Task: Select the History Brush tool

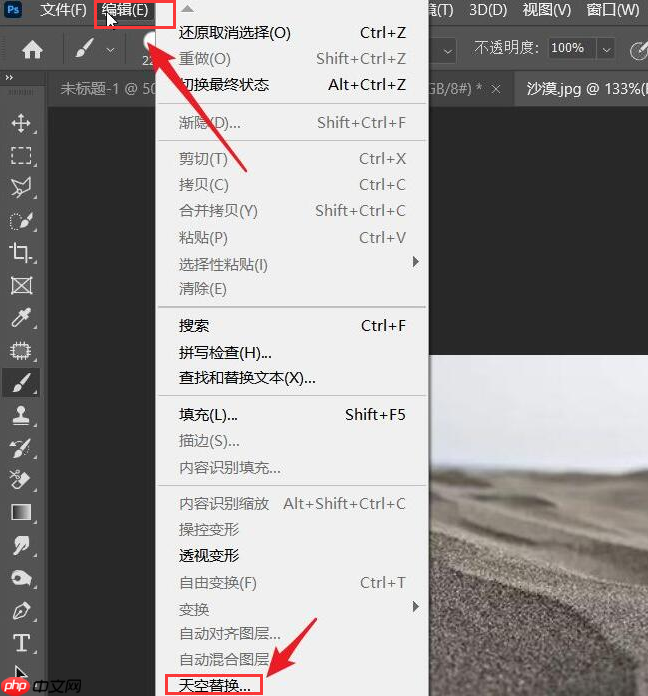Action: click(21, 448)
